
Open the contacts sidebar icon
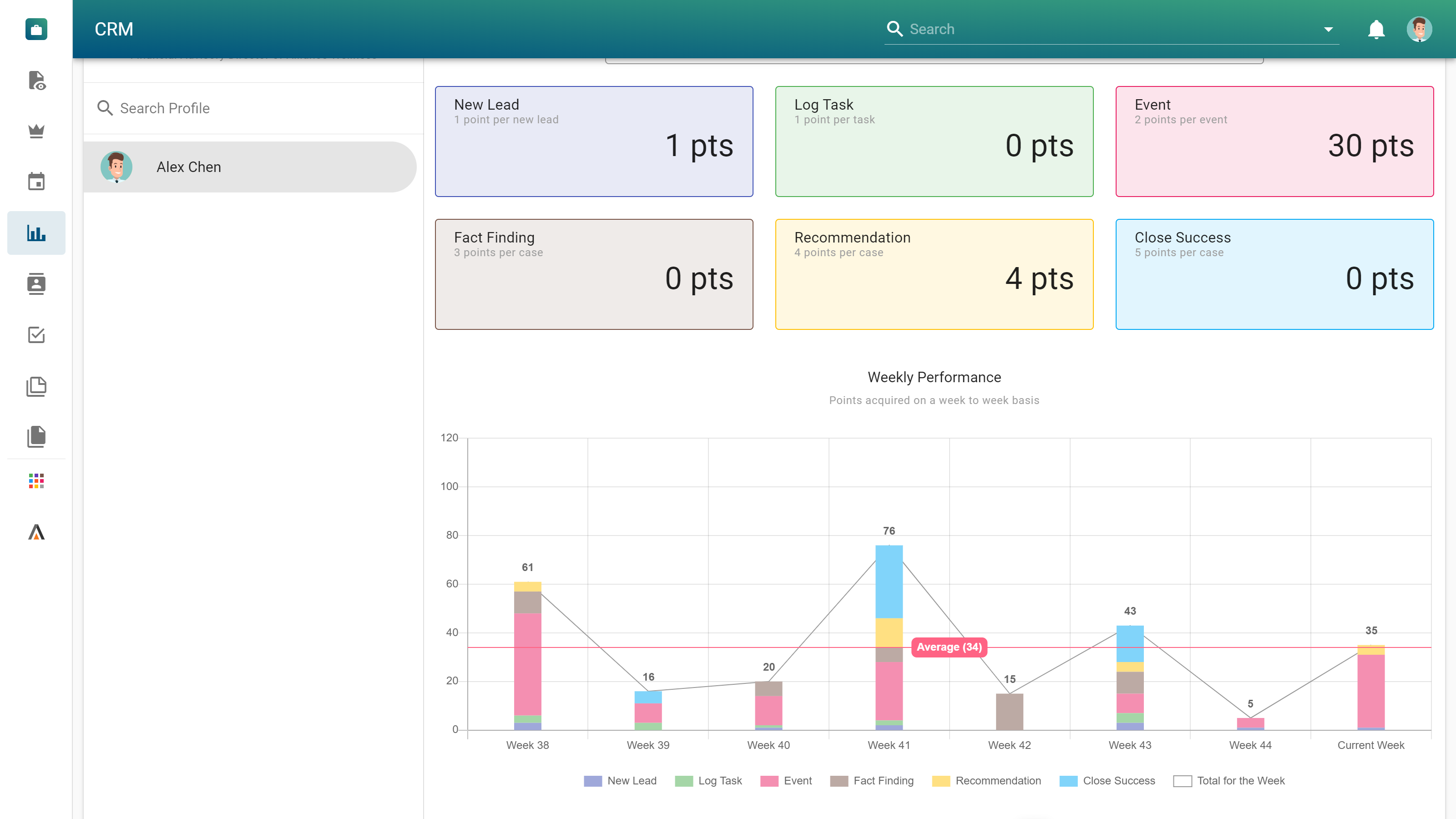(36, 284)
